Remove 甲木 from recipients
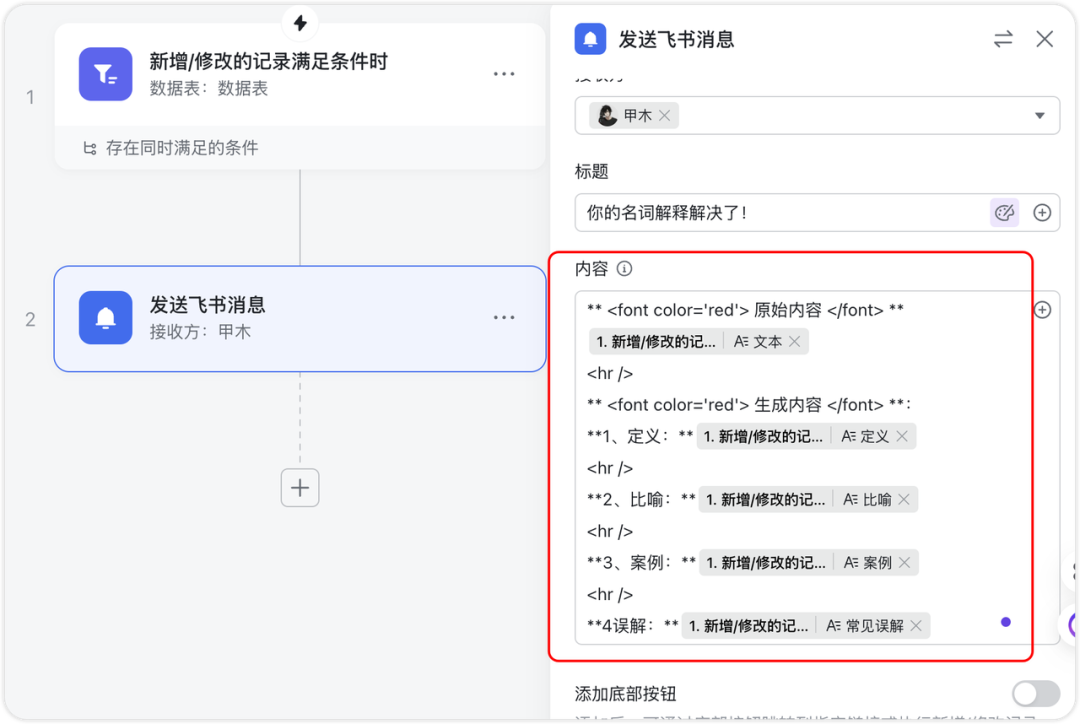 [665, 116]
